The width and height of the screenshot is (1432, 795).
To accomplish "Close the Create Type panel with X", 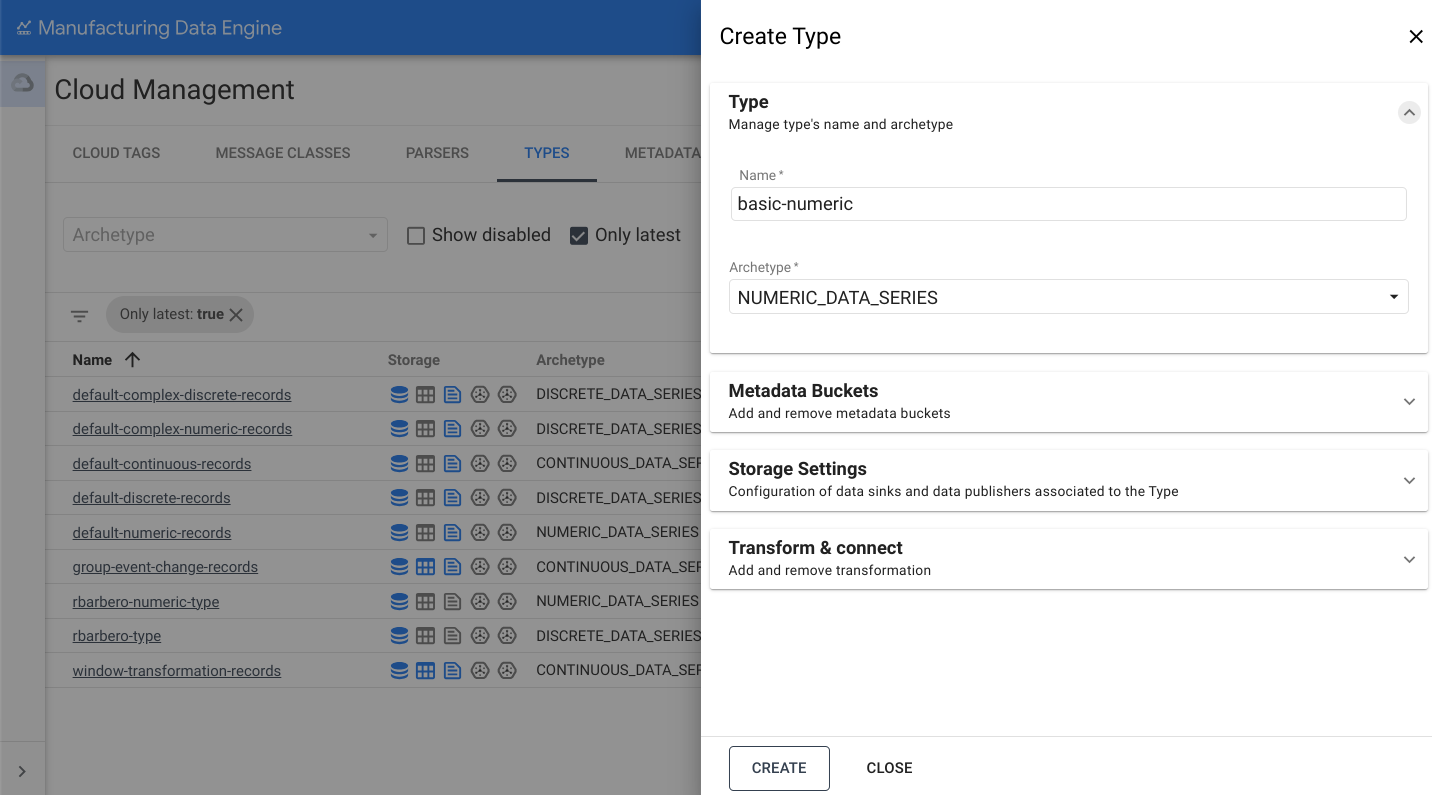I will [x=1415, y=37].
